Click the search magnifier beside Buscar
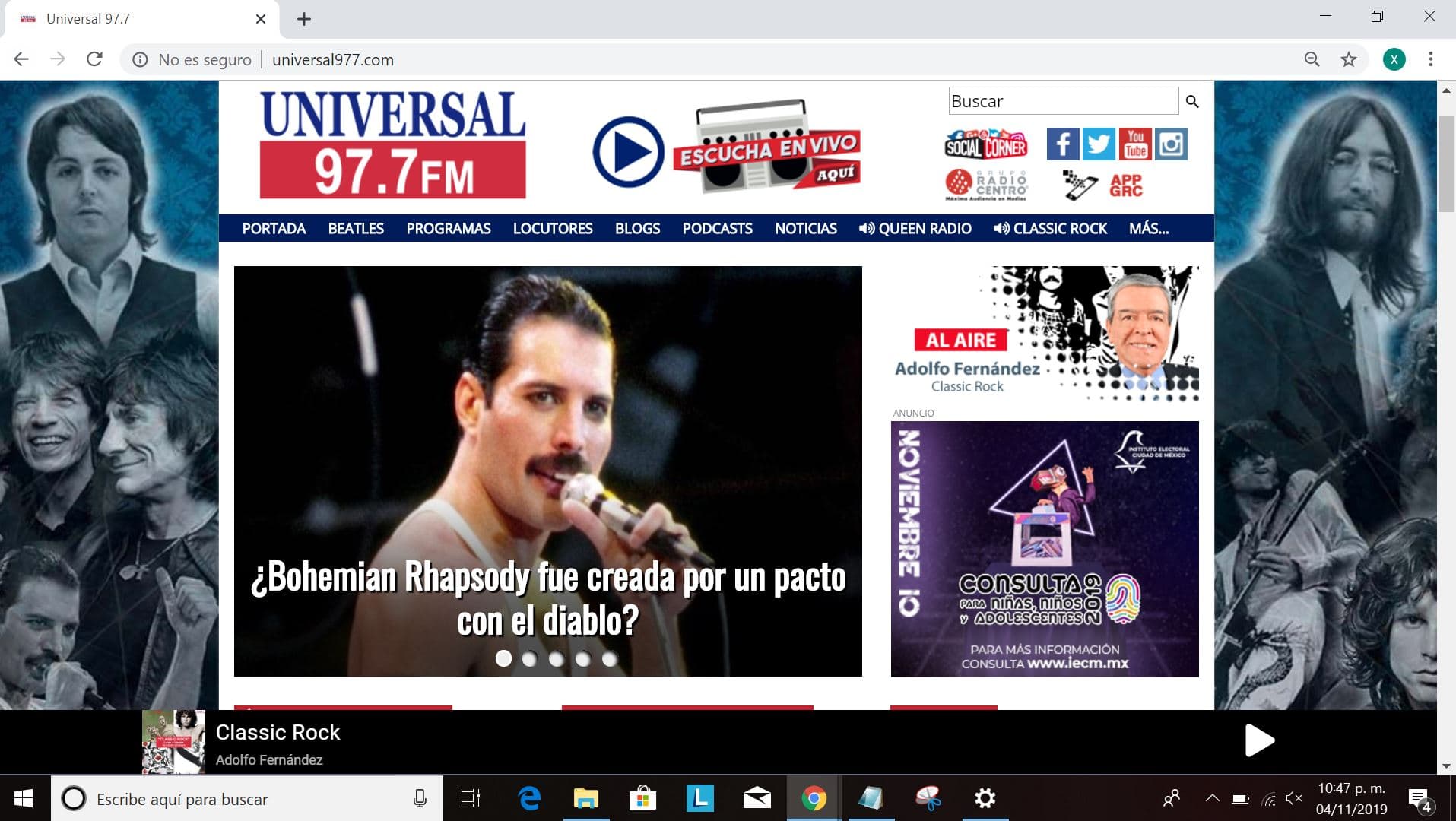Image resolution: width=1456 pixels, height=821 pixels. click(x=1192, y=101)
